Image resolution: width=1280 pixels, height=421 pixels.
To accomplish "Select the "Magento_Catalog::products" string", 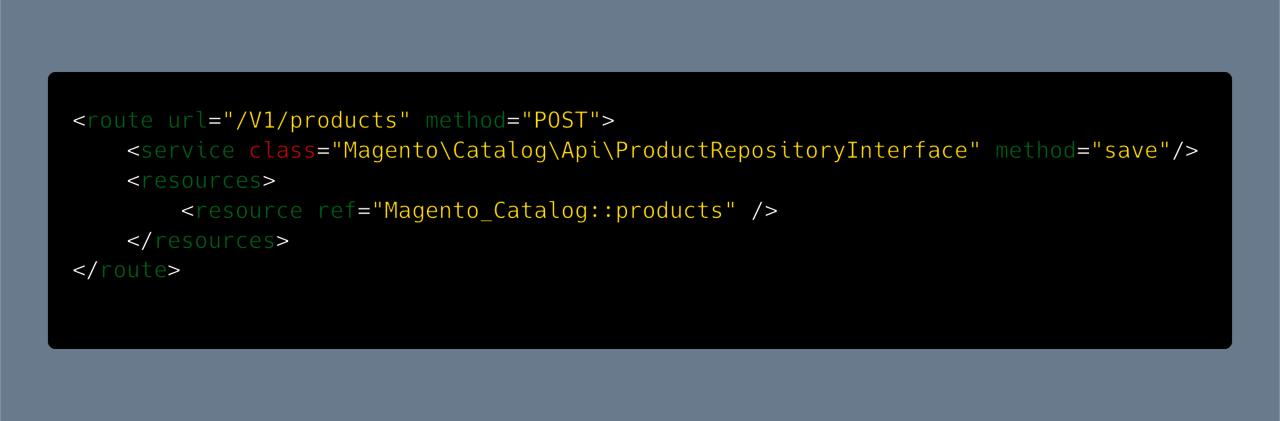I will click(x=554, y=211).
